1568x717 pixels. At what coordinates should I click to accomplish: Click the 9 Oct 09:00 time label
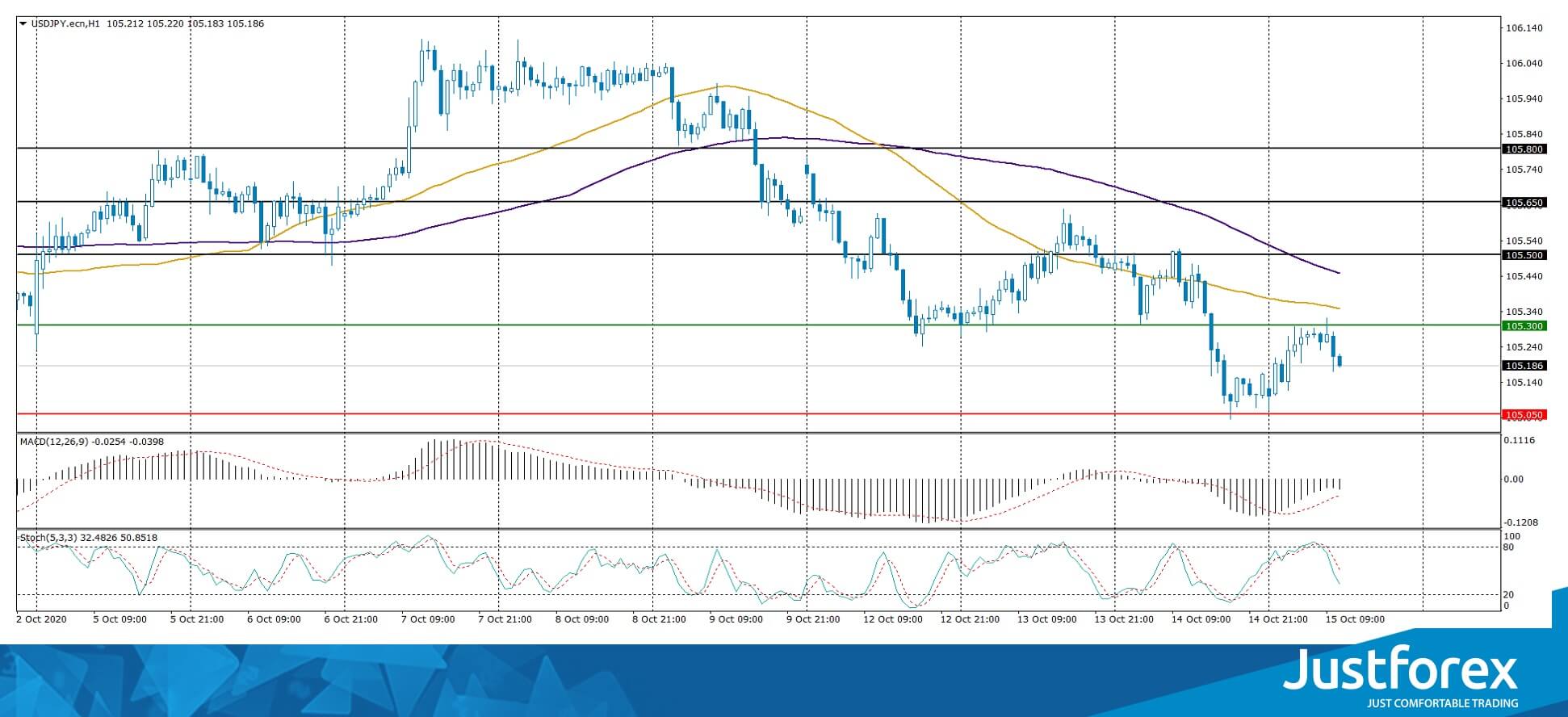pos(736,620)
